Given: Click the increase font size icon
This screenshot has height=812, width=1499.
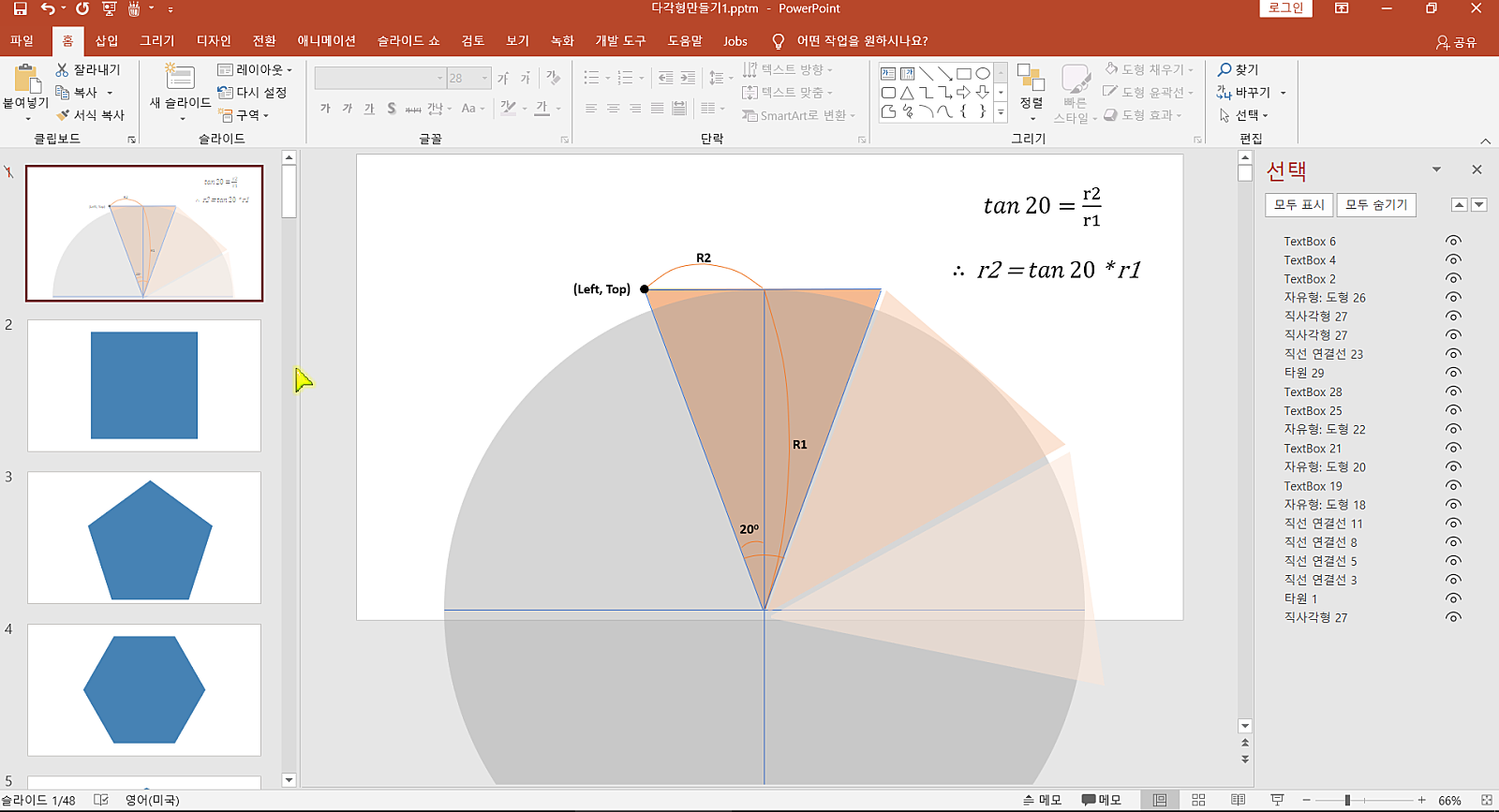Looking at the screenshot, I should click(x=503, y=78).
